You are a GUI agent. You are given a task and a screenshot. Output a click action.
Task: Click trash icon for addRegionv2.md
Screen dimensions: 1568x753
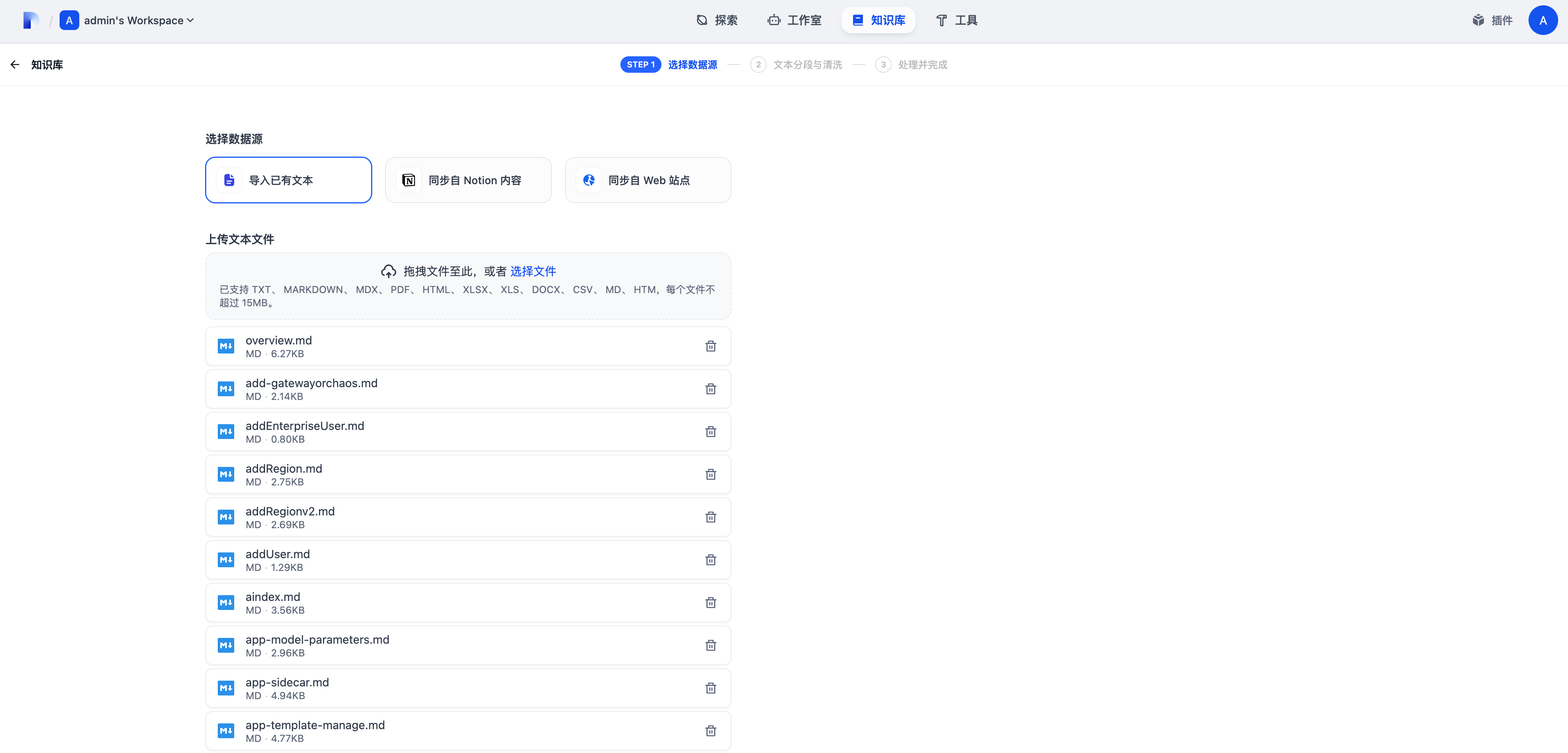coord(710,517)
